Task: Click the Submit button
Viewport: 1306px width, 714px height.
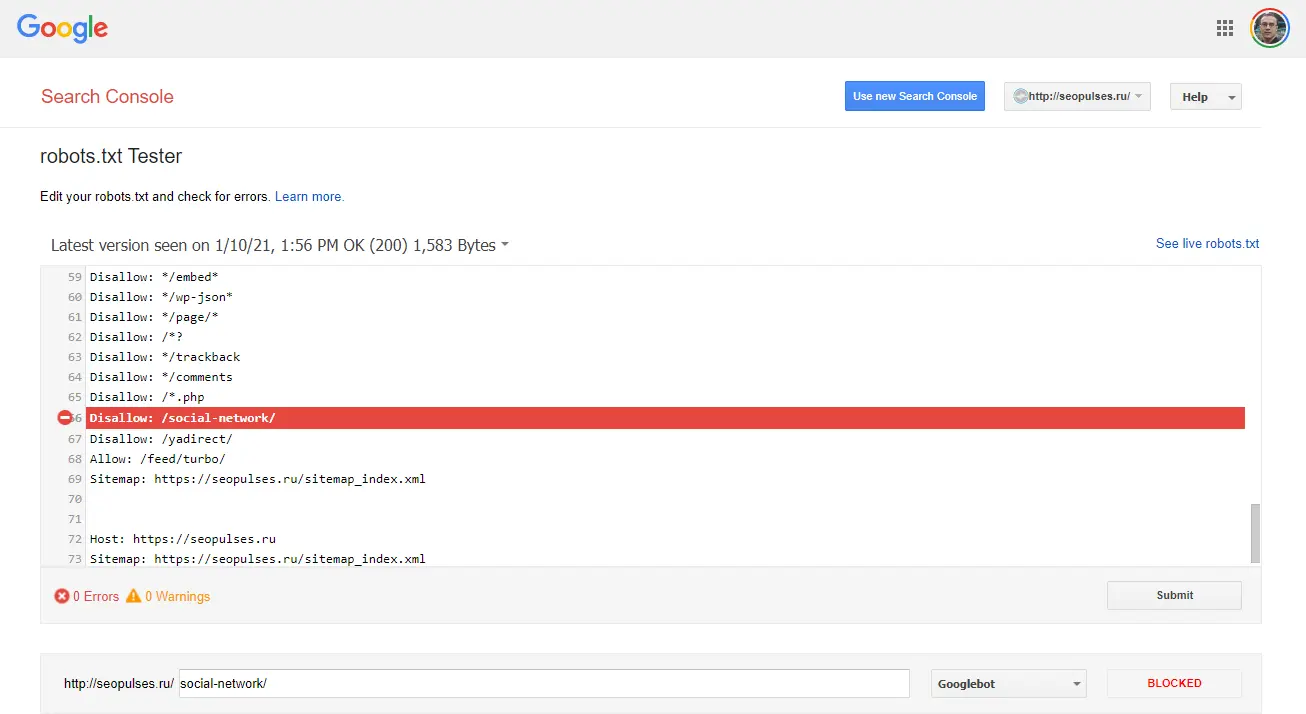Action: click(1173, 595)
